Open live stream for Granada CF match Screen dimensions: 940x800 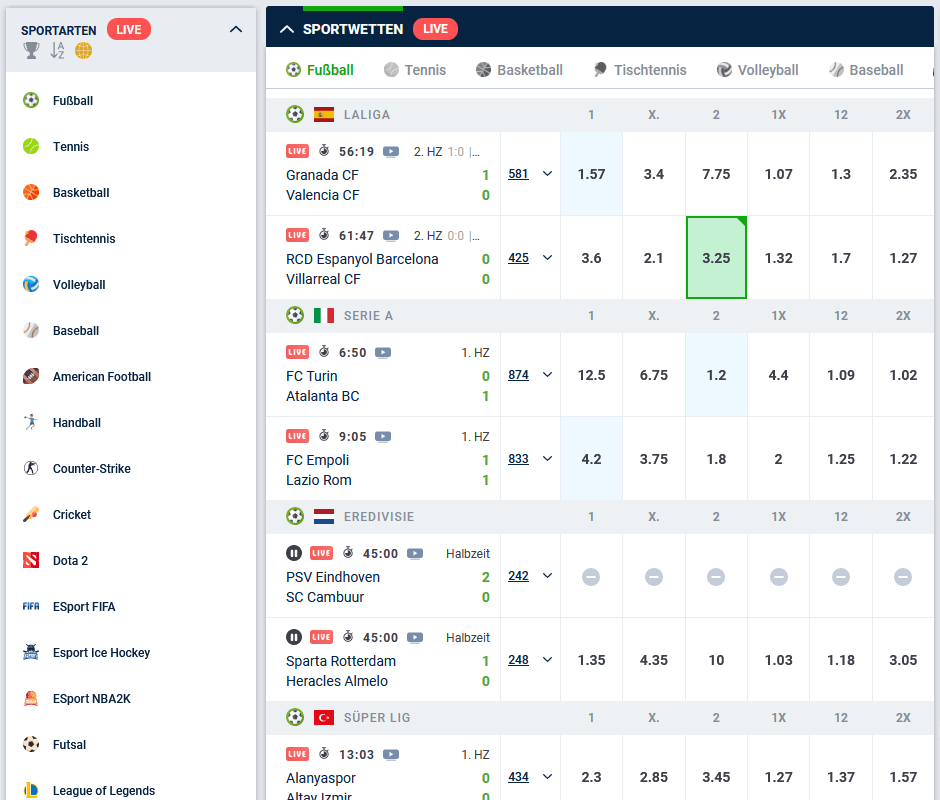[391, 152]
